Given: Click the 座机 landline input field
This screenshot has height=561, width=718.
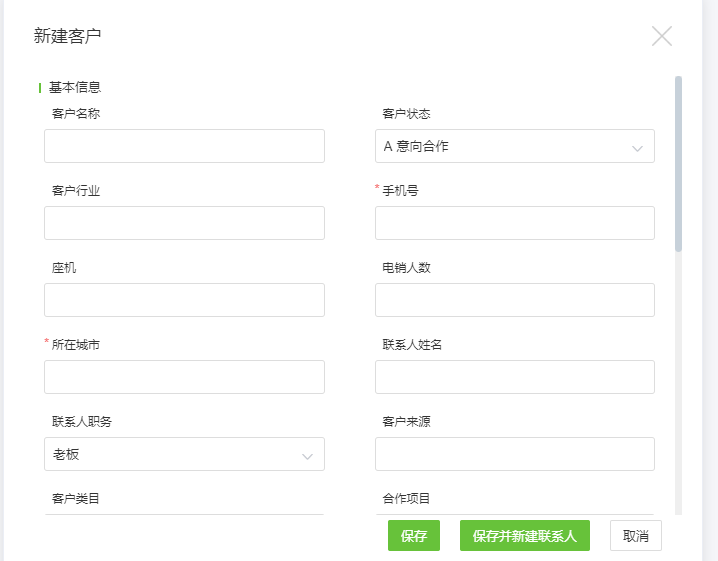Looking at the screenshot, I should pyautogui.click(x=185, y=300).
